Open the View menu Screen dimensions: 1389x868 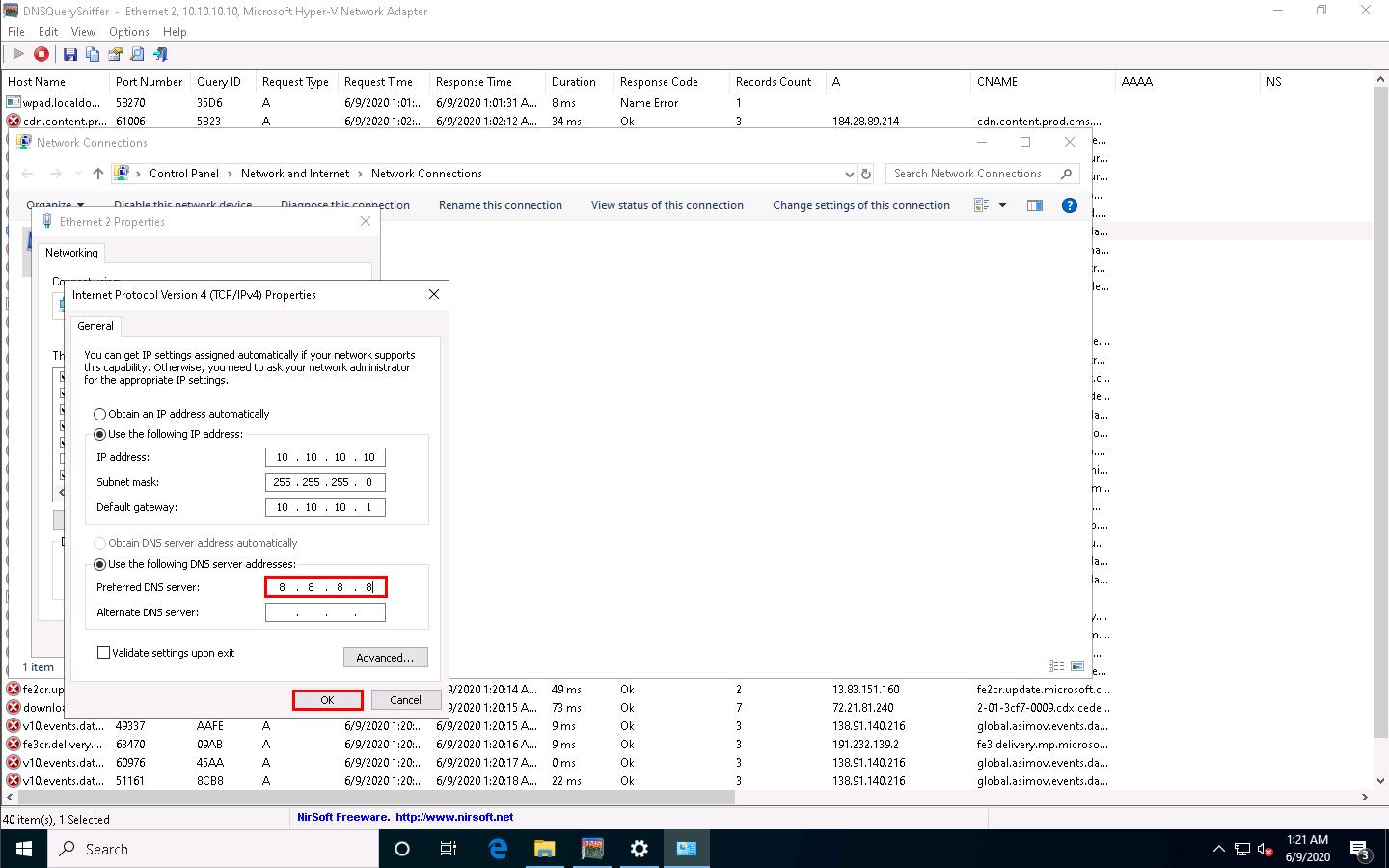pos(83,32)
